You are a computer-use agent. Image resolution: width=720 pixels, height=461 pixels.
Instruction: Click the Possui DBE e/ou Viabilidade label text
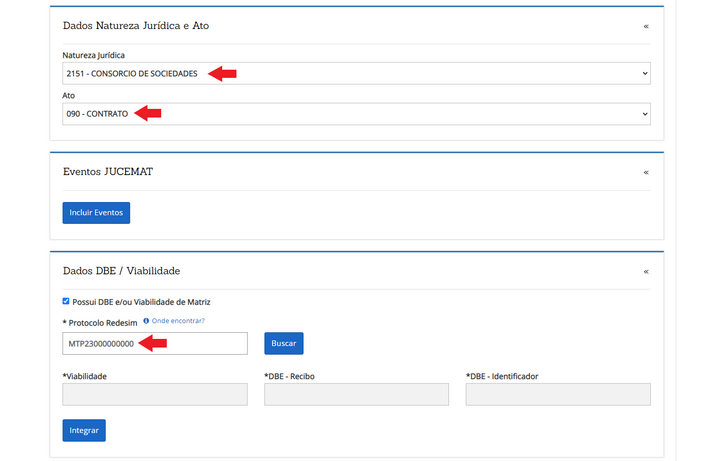141,301
